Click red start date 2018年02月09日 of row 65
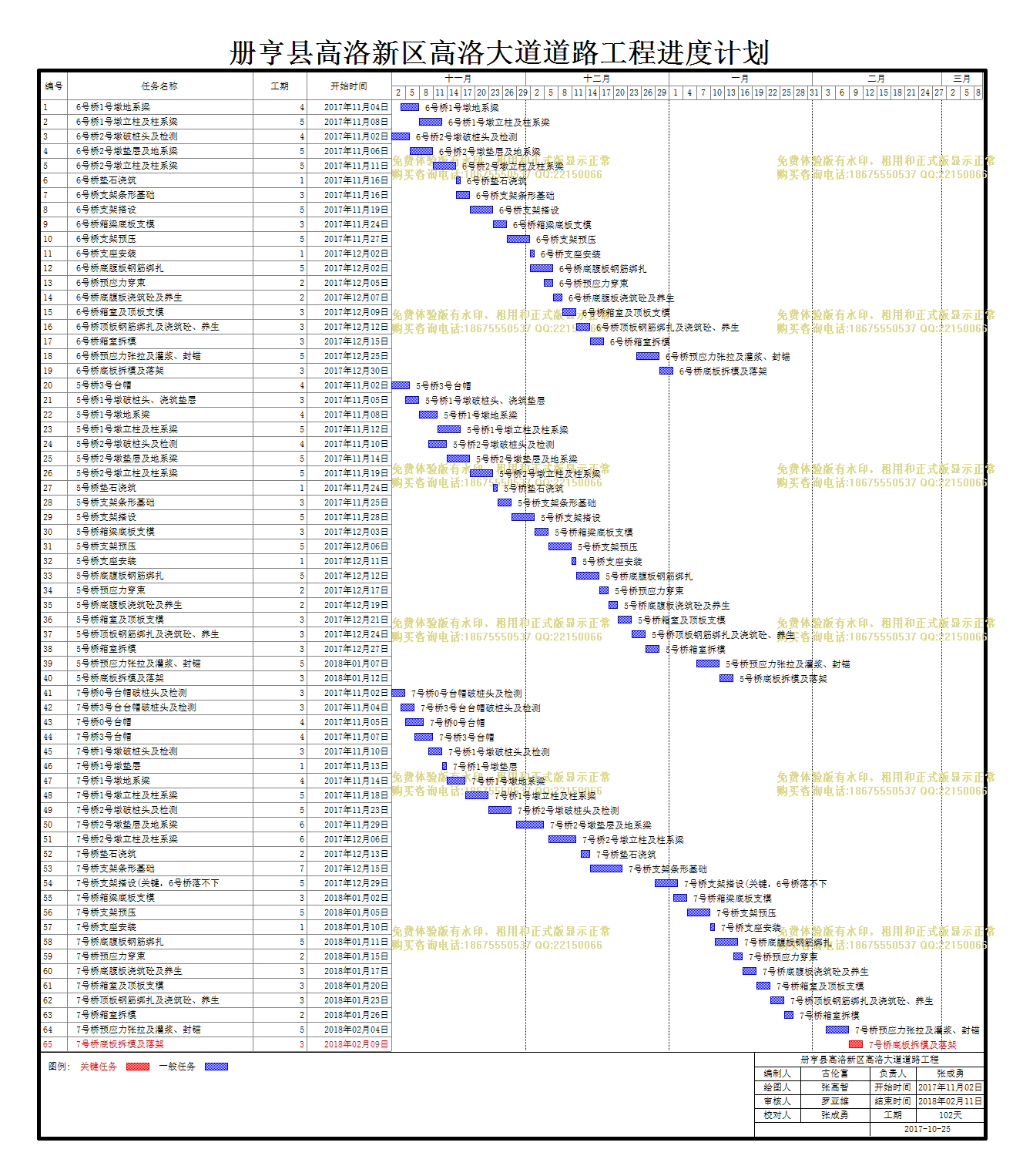The height and width of the screenshot is (1176, 1023). tap(356, 1044)
